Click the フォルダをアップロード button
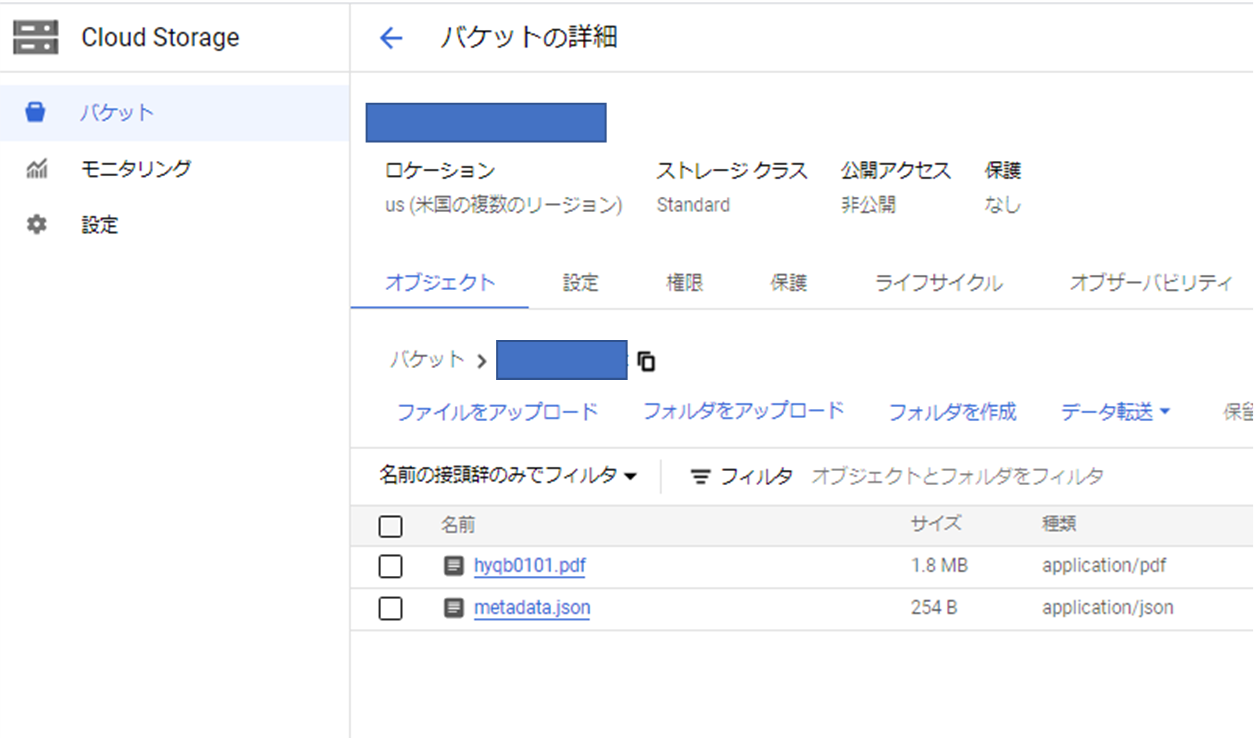 coord(743,411)
